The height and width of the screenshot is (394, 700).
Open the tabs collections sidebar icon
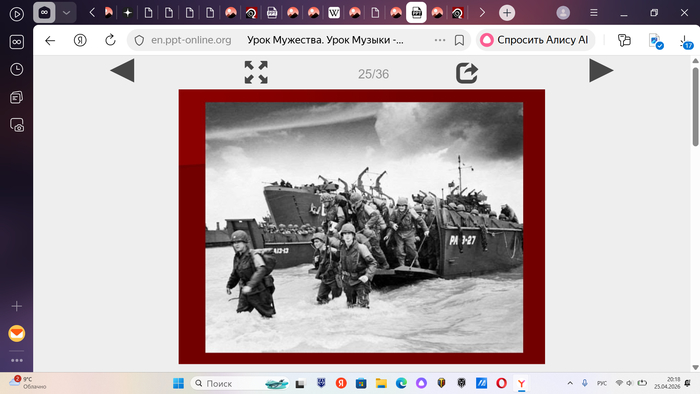coord(17,97)
